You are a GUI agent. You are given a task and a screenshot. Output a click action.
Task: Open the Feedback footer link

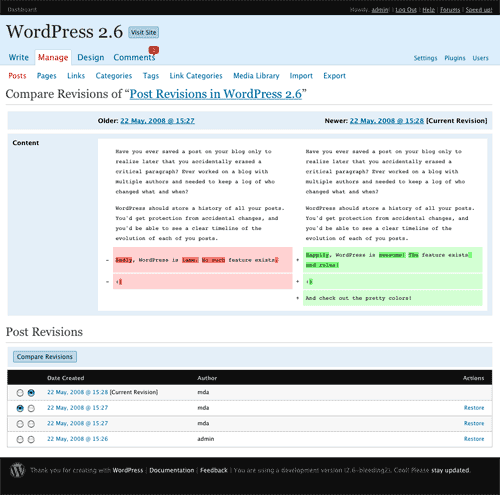tap(214, 470)
